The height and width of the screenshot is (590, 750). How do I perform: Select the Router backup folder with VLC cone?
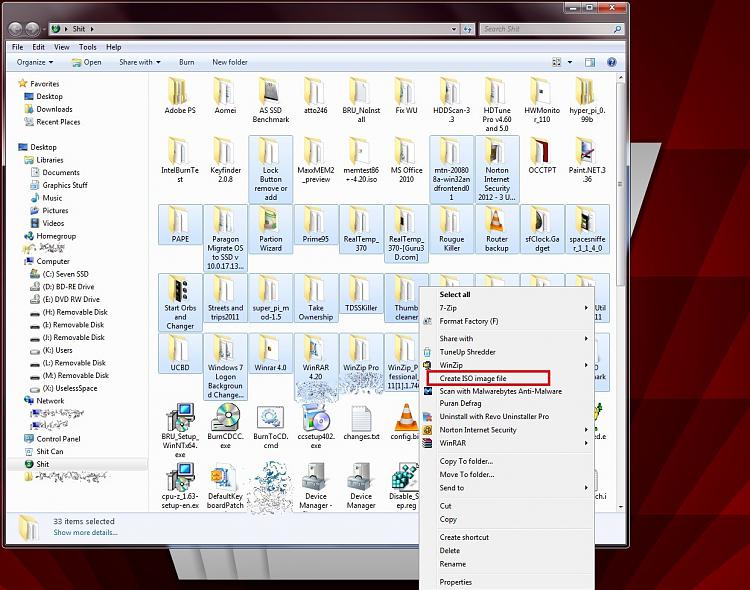[x=496, y=229]
